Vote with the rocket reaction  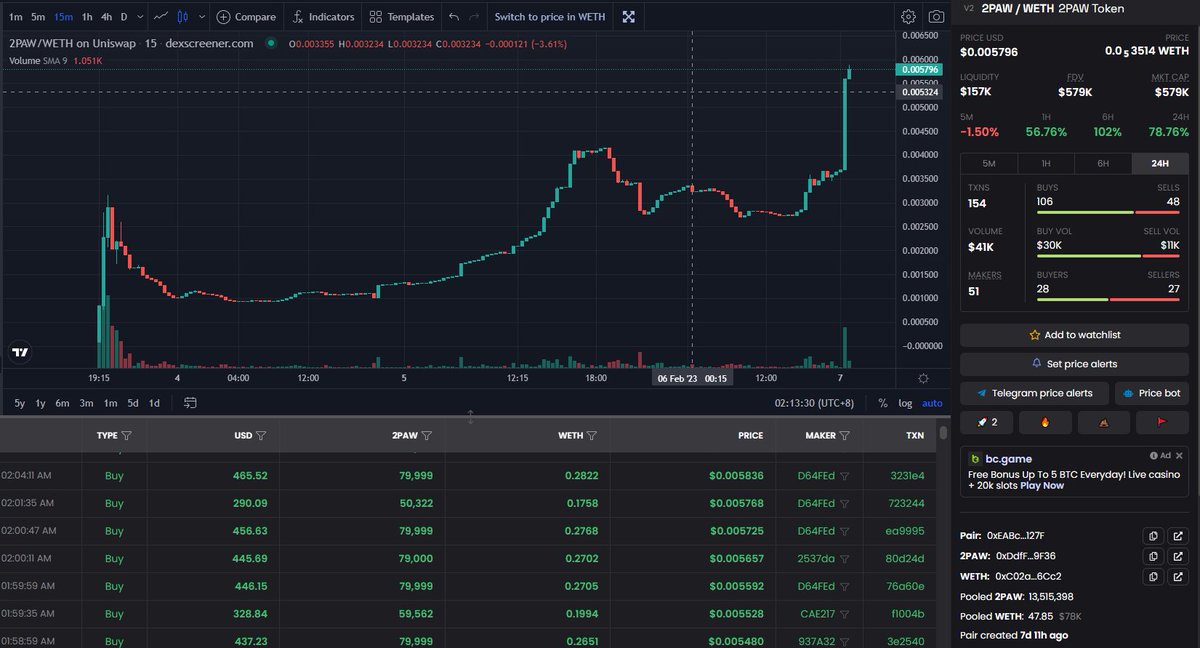point(988,422)
